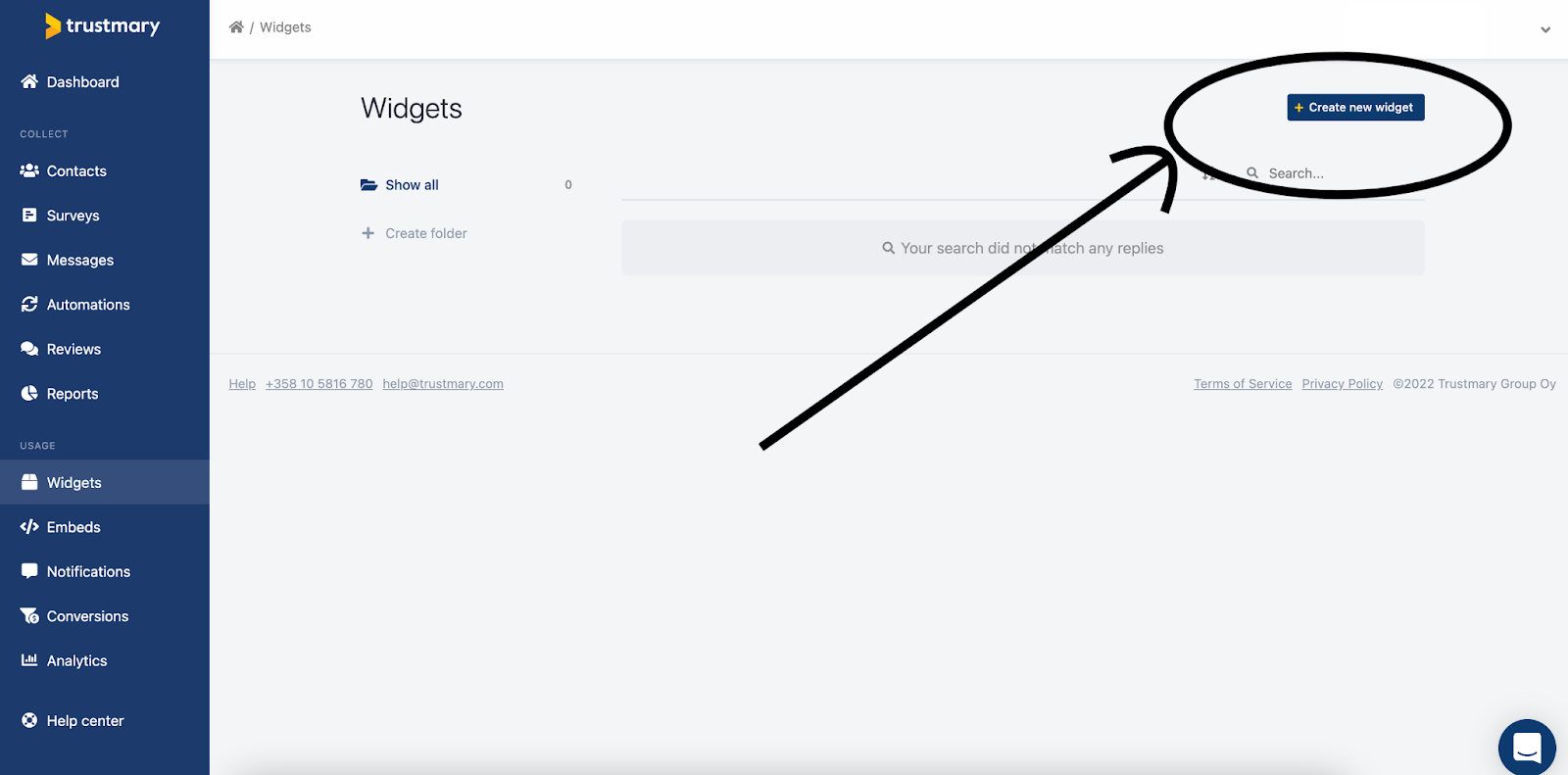Click the home icon in breadcrumb
1568x775 pixels.
[x=236, y=26]
